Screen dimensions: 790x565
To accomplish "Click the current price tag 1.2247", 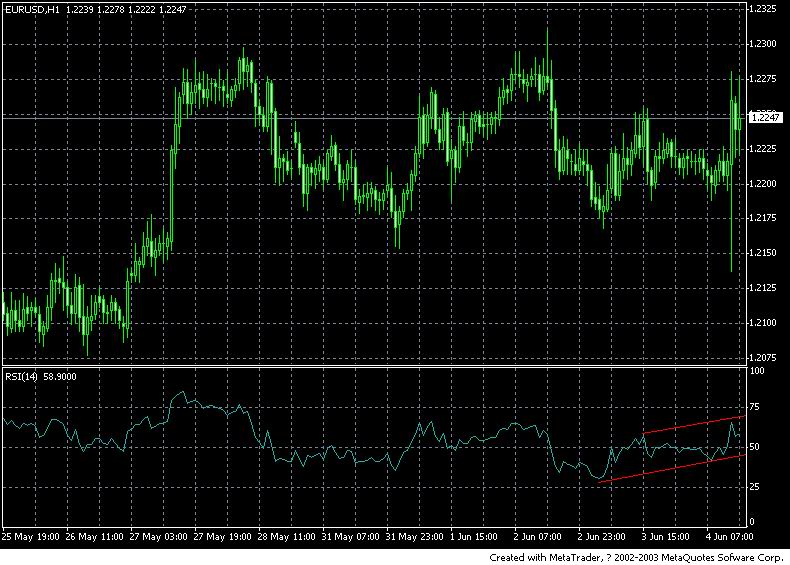I will pyautogui.click(x=765, y=117).
